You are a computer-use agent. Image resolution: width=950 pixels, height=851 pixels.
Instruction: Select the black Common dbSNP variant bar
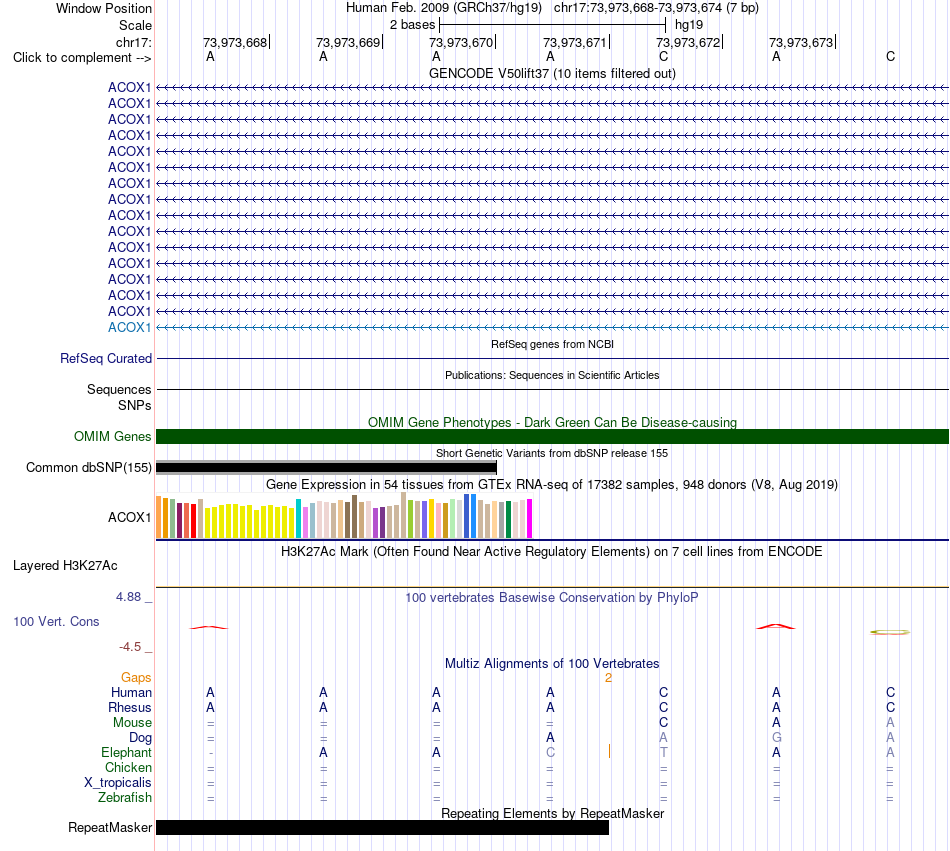pos(326,467)
